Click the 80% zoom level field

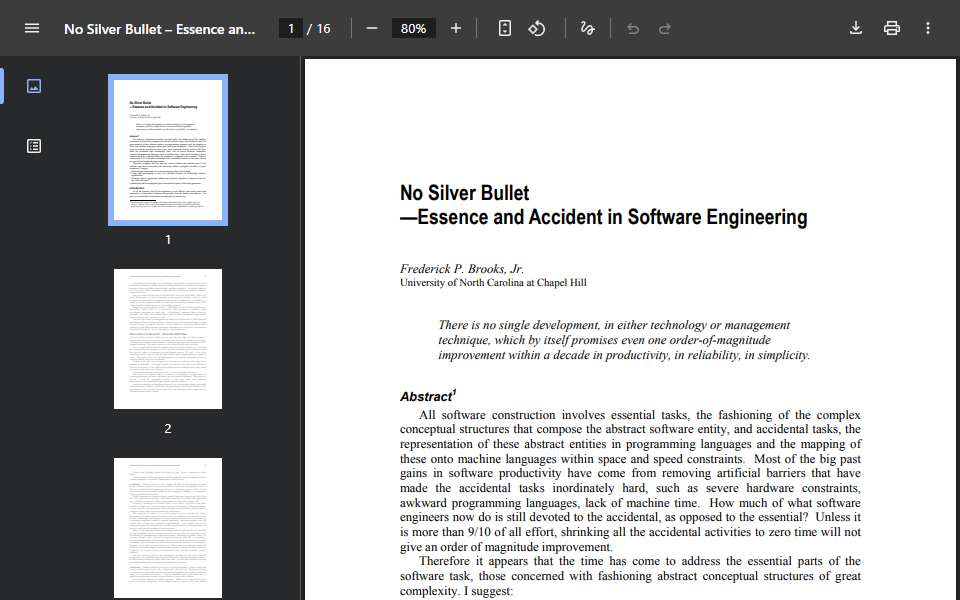point(413,28)
